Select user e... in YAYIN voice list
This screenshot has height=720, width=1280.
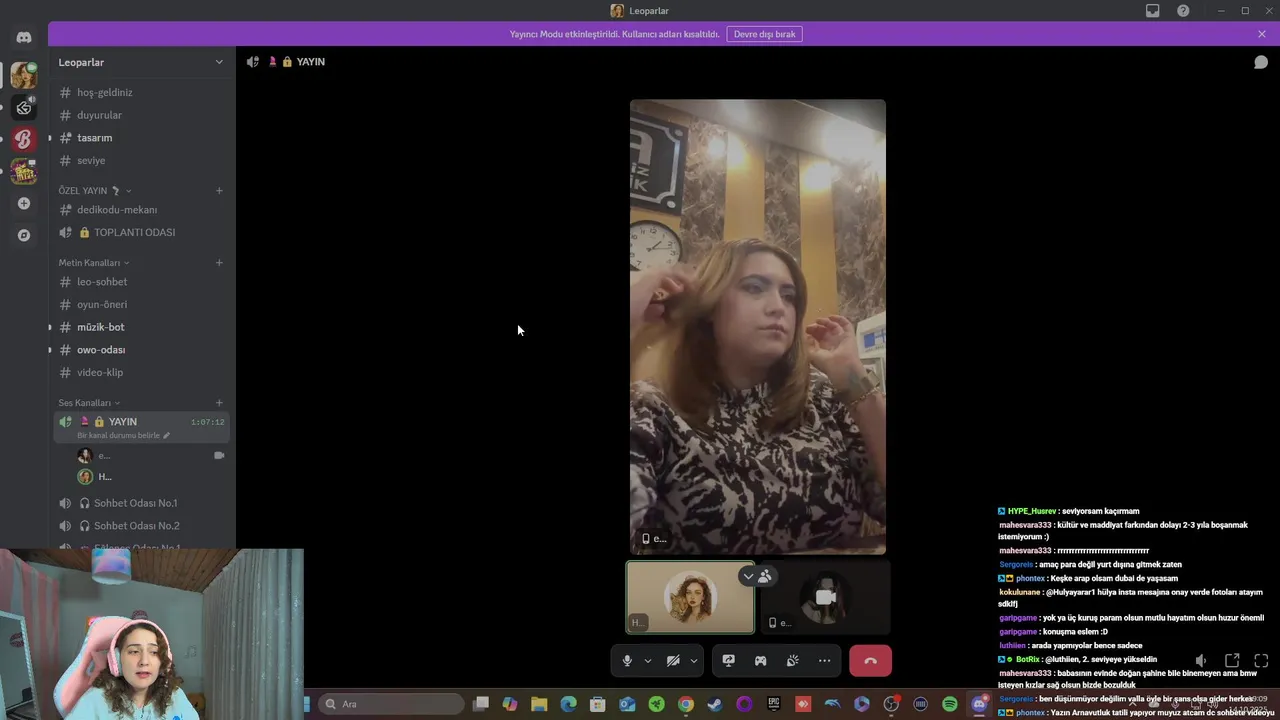pyautogui.click(x=150, y=456)
